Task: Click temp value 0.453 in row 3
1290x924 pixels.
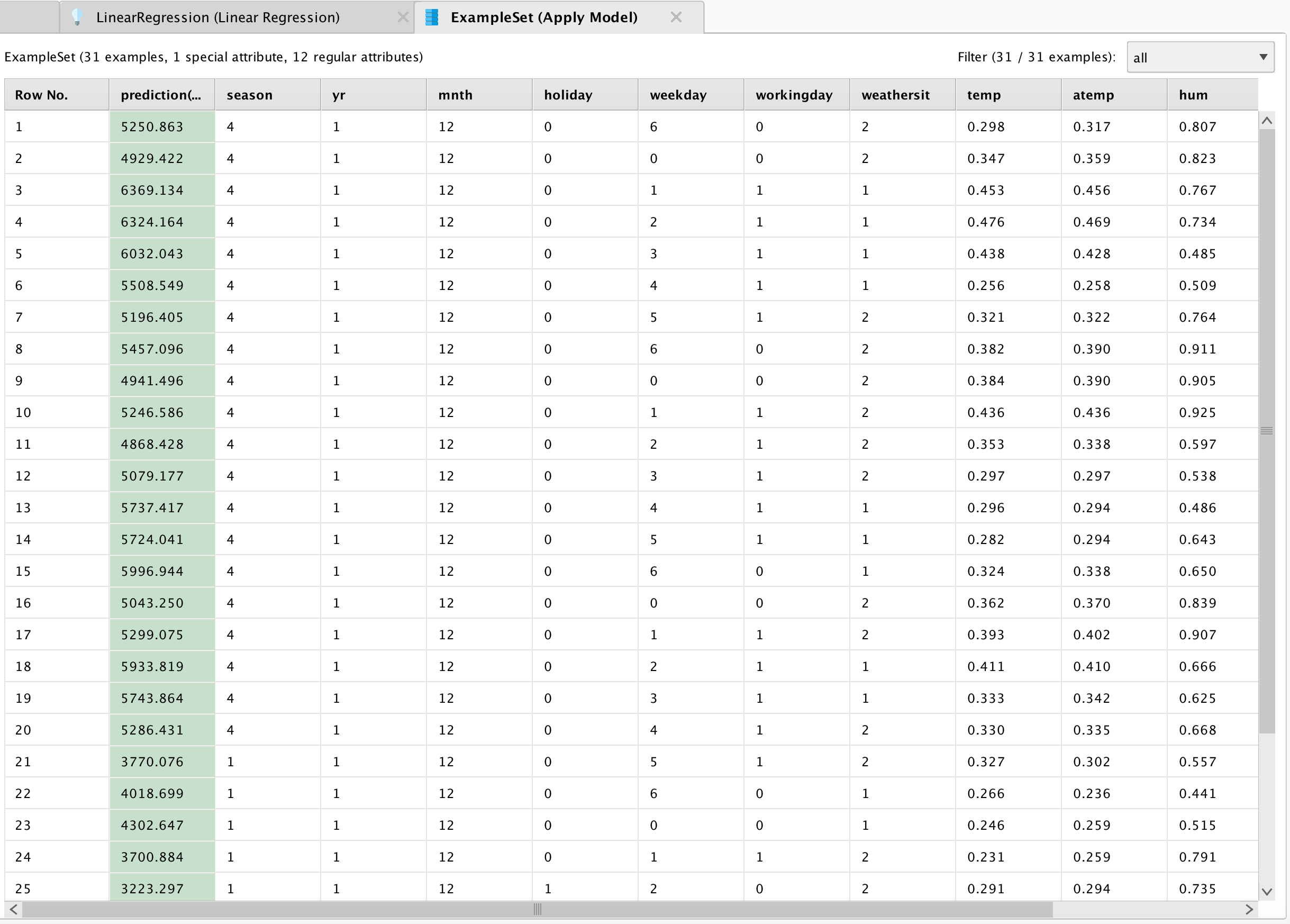Action: [x=1009, y=190]
